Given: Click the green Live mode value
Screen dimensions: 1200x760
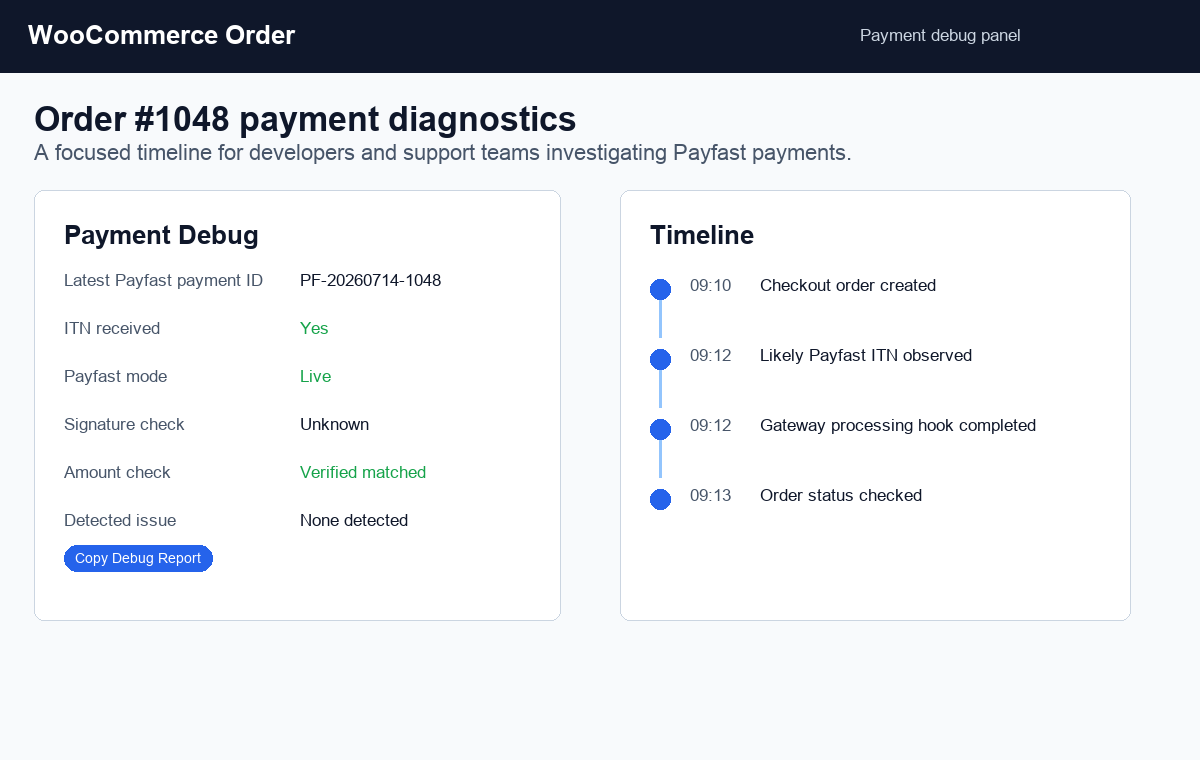Looking at the screenshot, I should (x=315, y=377).
